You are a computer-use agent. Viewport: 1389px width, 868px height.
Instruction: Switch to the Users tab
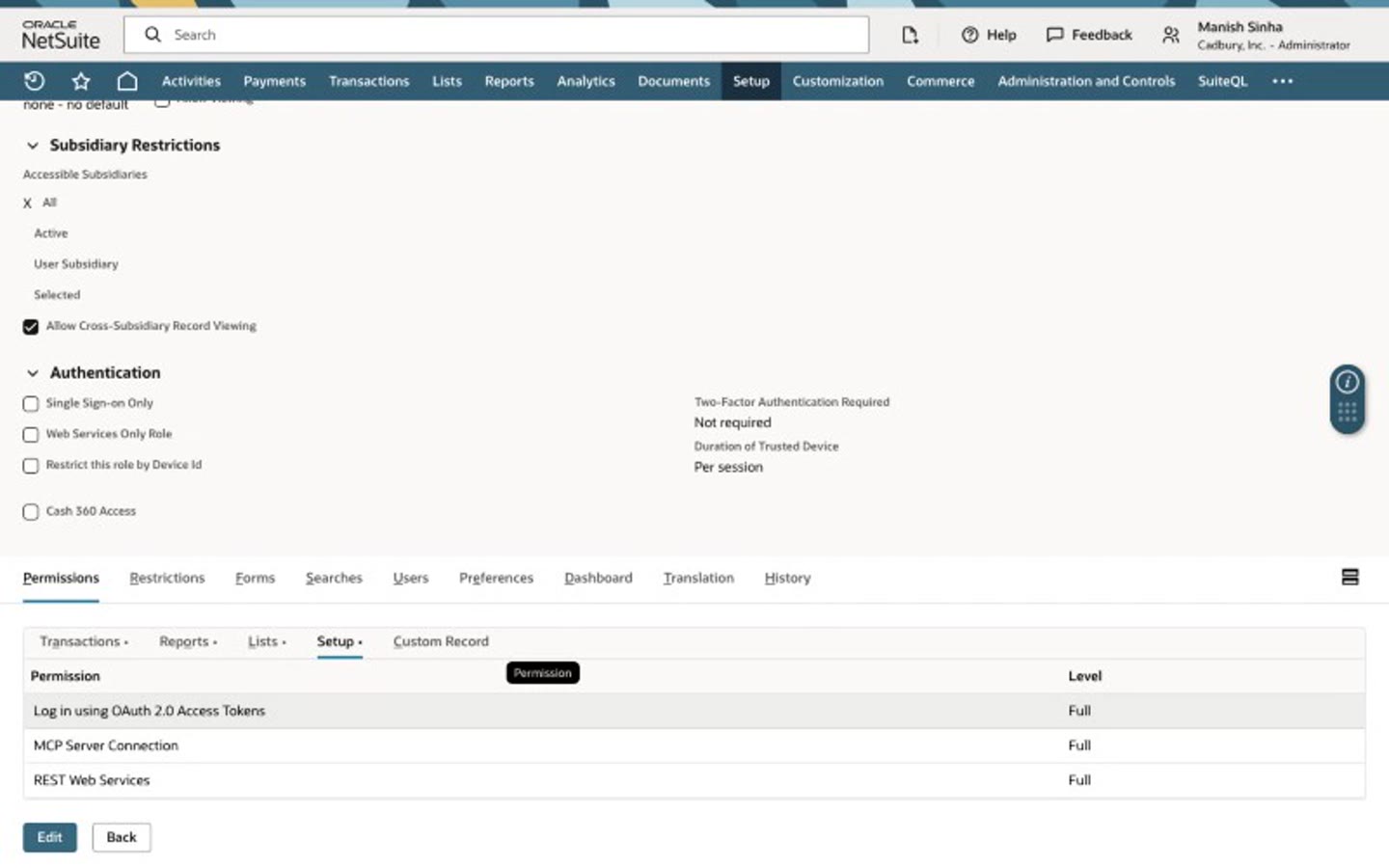[x=410, y=578]
